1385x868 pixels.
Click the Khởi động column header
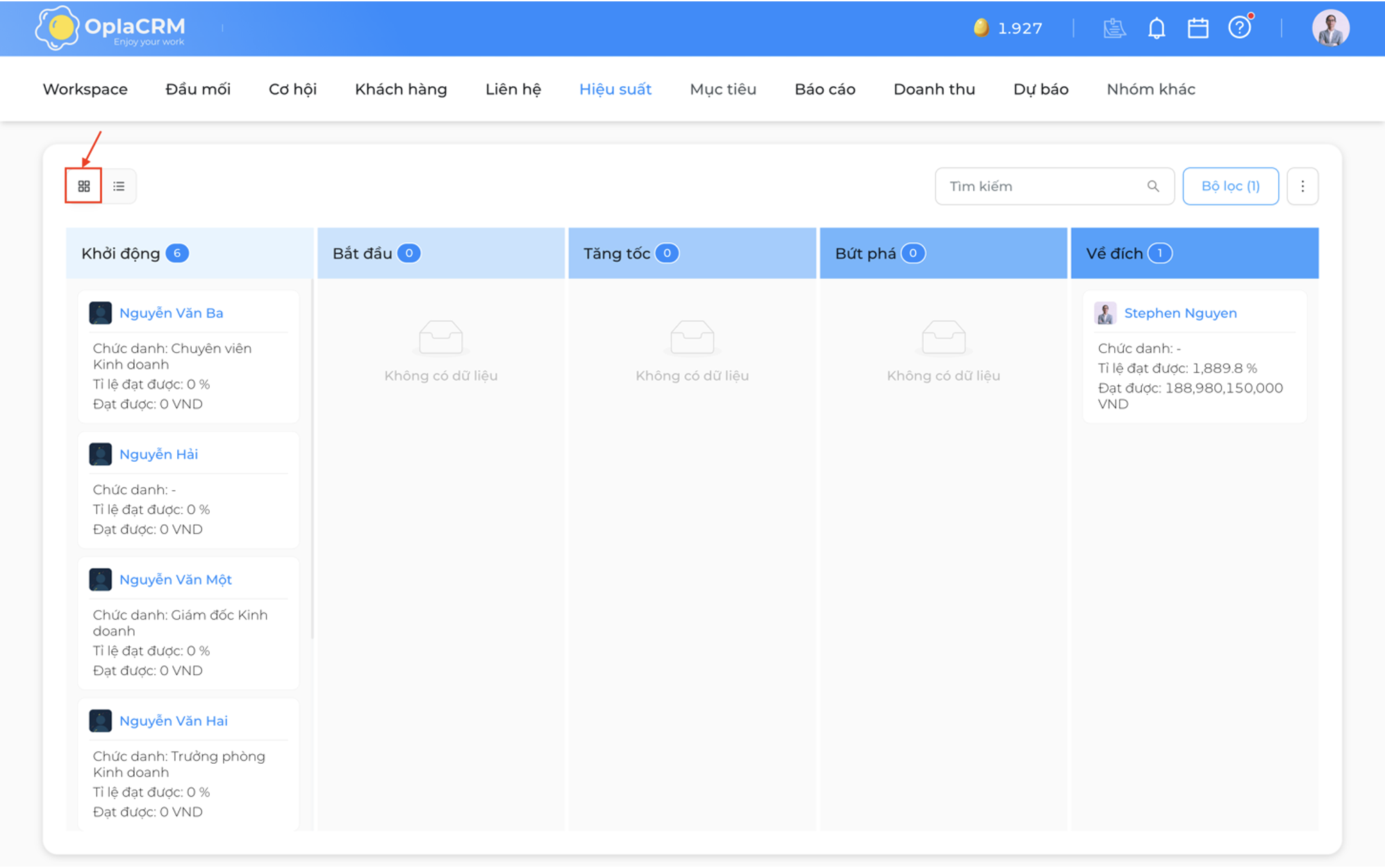[x=190, y=253]
